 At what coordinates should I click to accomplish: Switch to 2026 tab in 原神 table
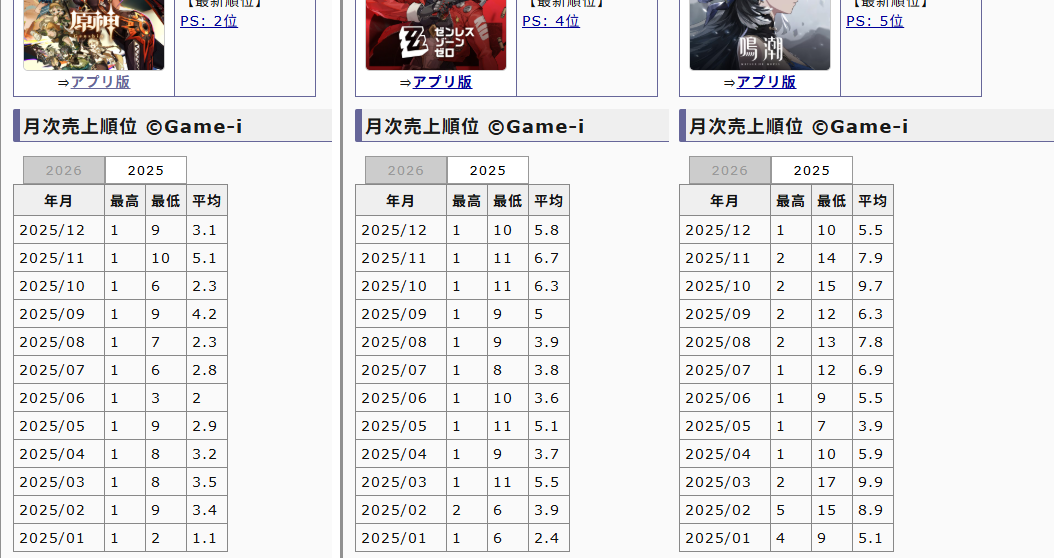tap(64, 171)
